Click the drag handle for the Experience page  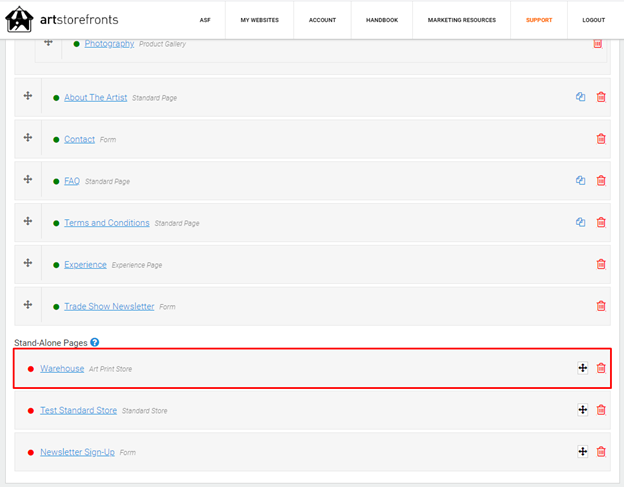[28, 263]
